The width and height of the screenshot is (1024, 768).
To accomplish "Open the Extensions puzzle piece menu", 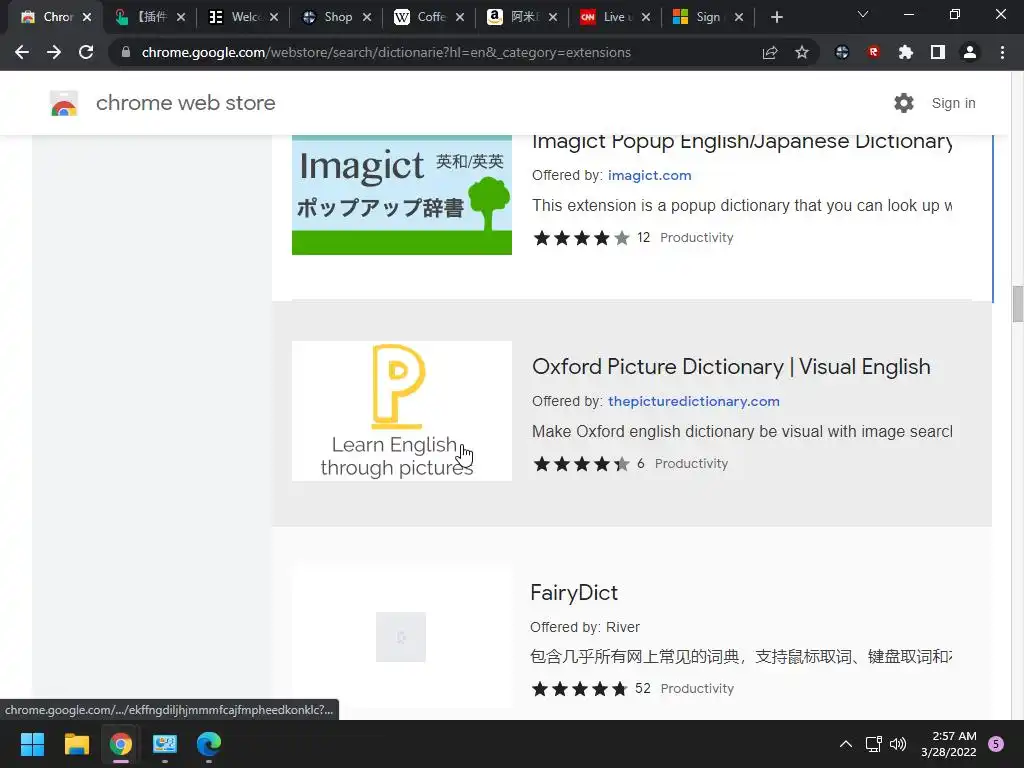I will tap(906, 52).
